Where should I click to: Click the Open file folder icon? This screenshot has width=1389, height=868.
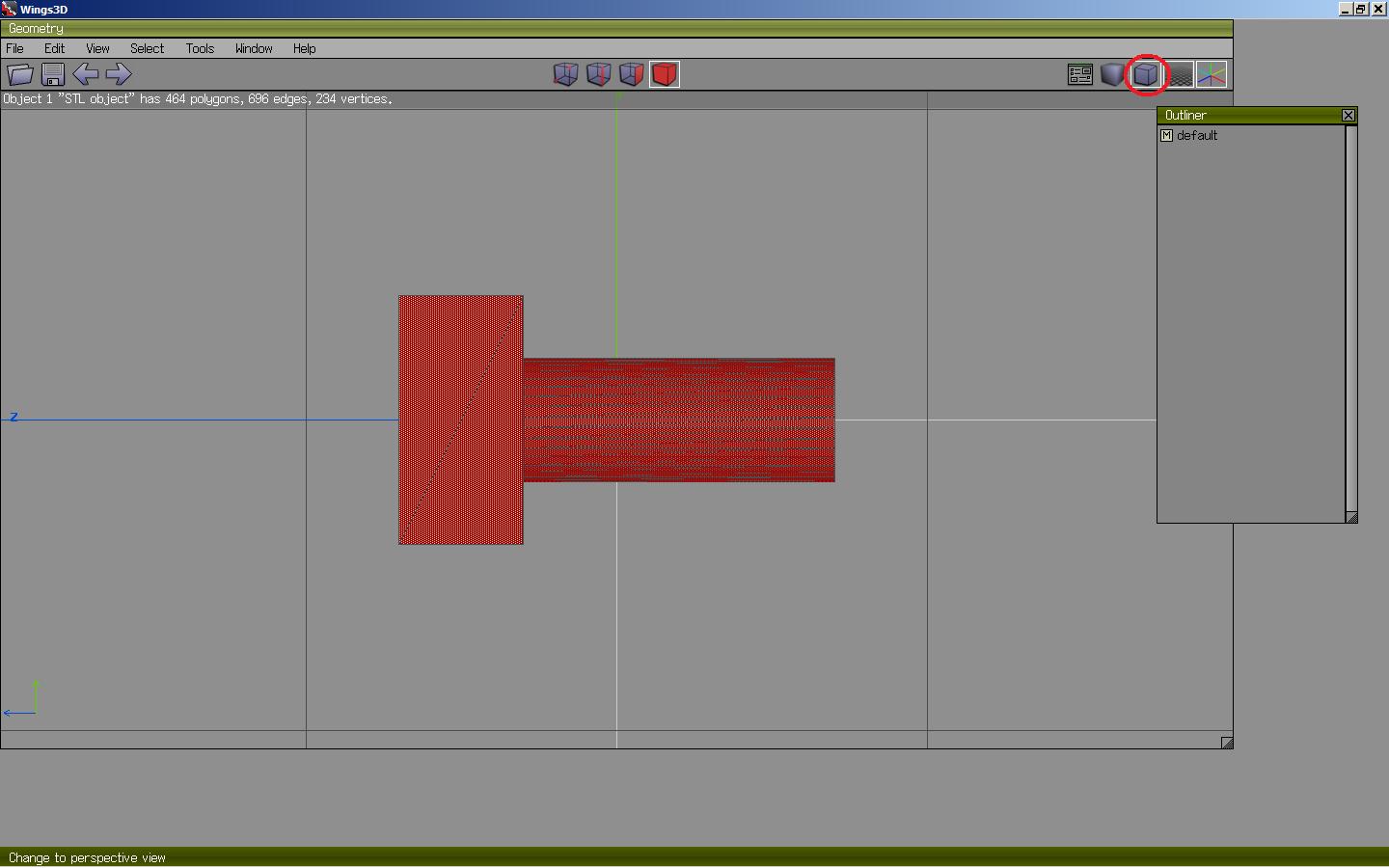(x=20, y=74)
